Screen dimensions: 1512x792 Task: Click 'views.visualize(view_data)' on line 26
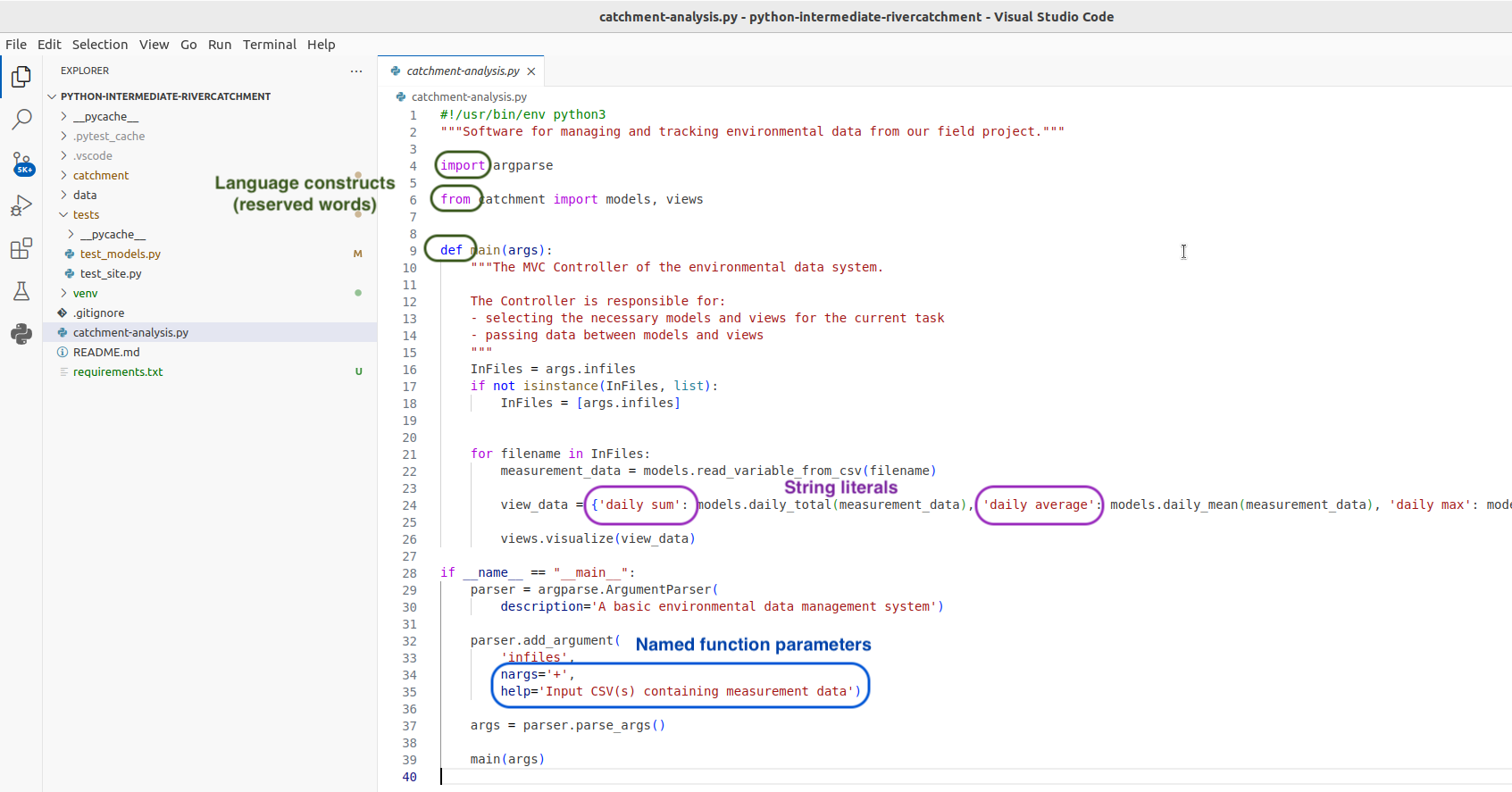click(597, 539)
